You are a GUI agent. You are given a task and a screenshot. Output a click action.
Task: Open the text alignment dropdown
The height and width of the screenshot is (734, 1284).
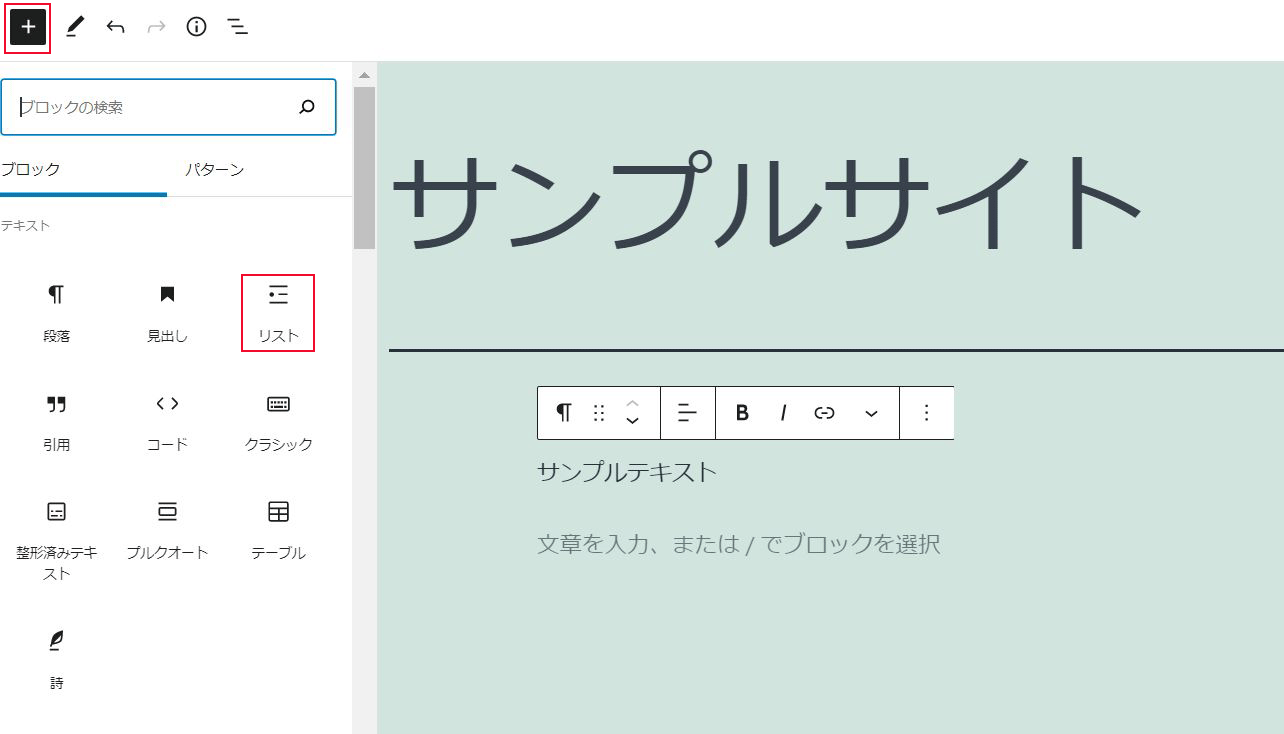coord(687,413)
